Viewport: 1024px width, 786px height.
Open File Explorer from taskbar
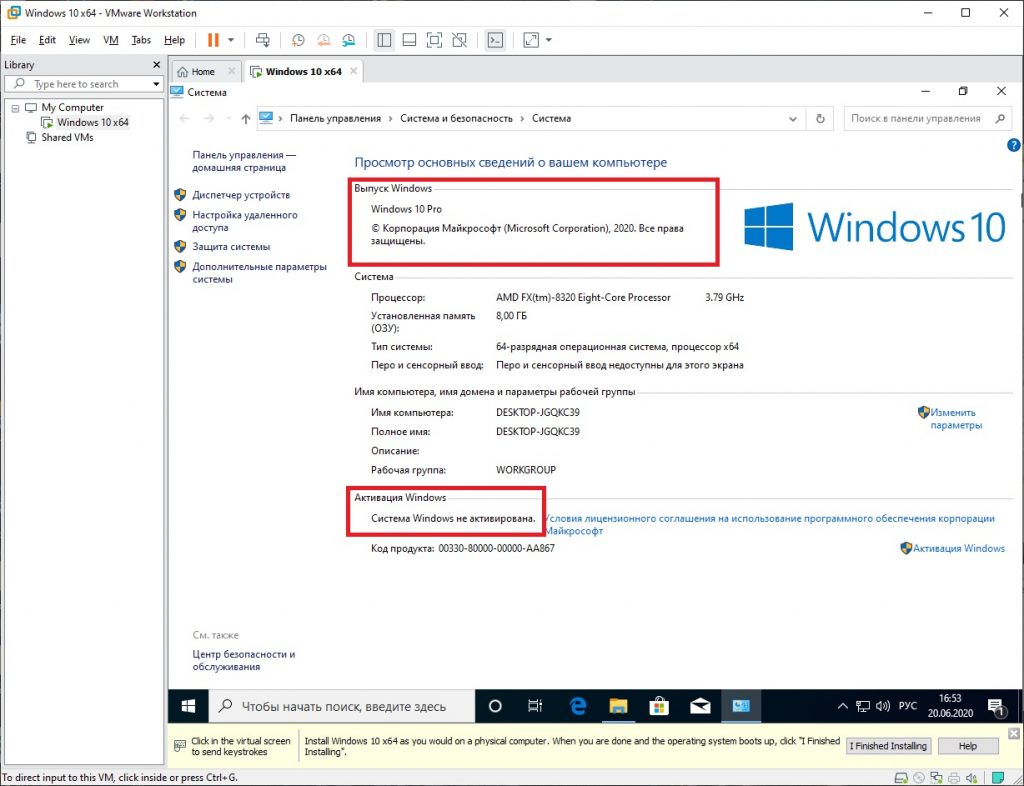(x=618, y=706)
